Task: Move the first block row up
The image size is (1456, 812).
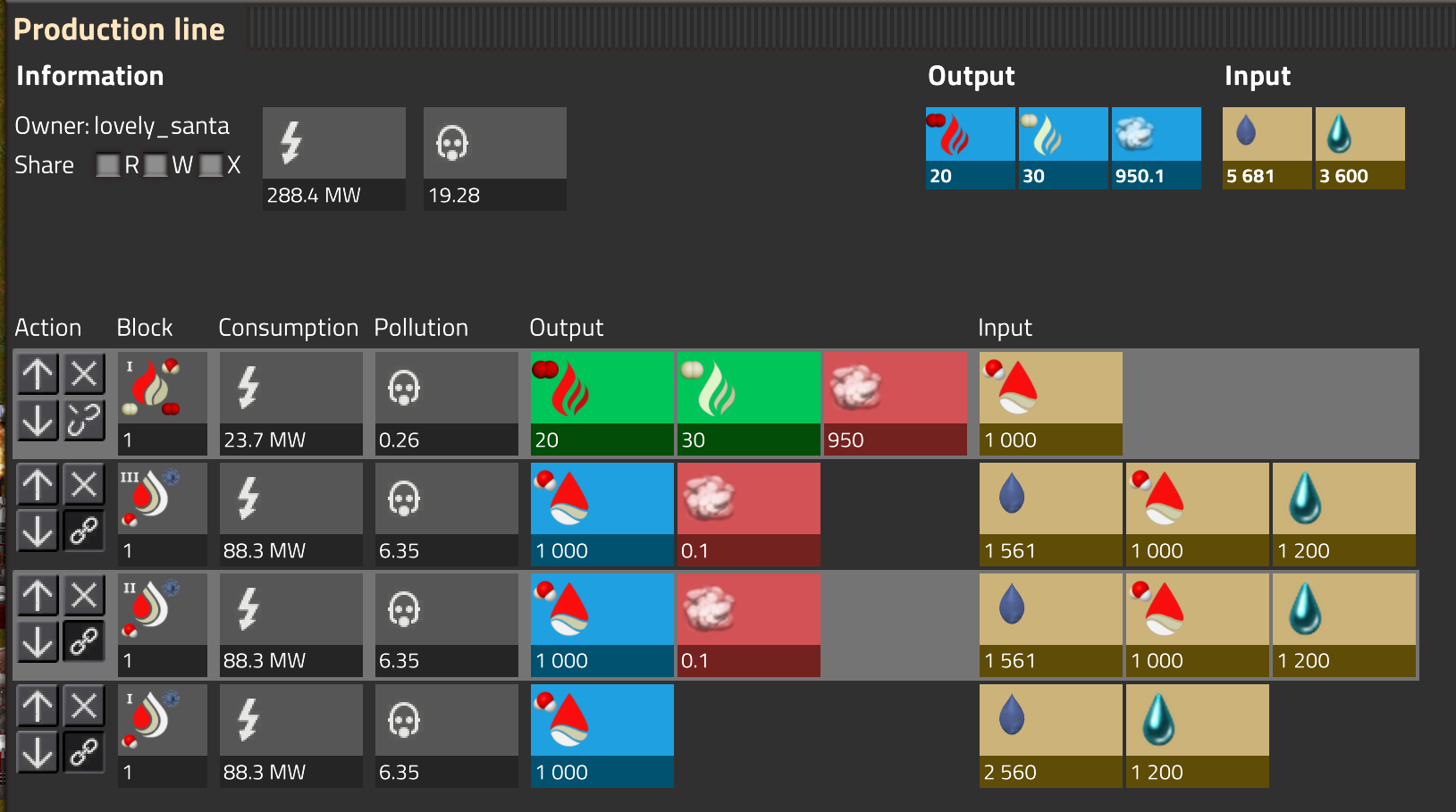Action: click(38, 374)
